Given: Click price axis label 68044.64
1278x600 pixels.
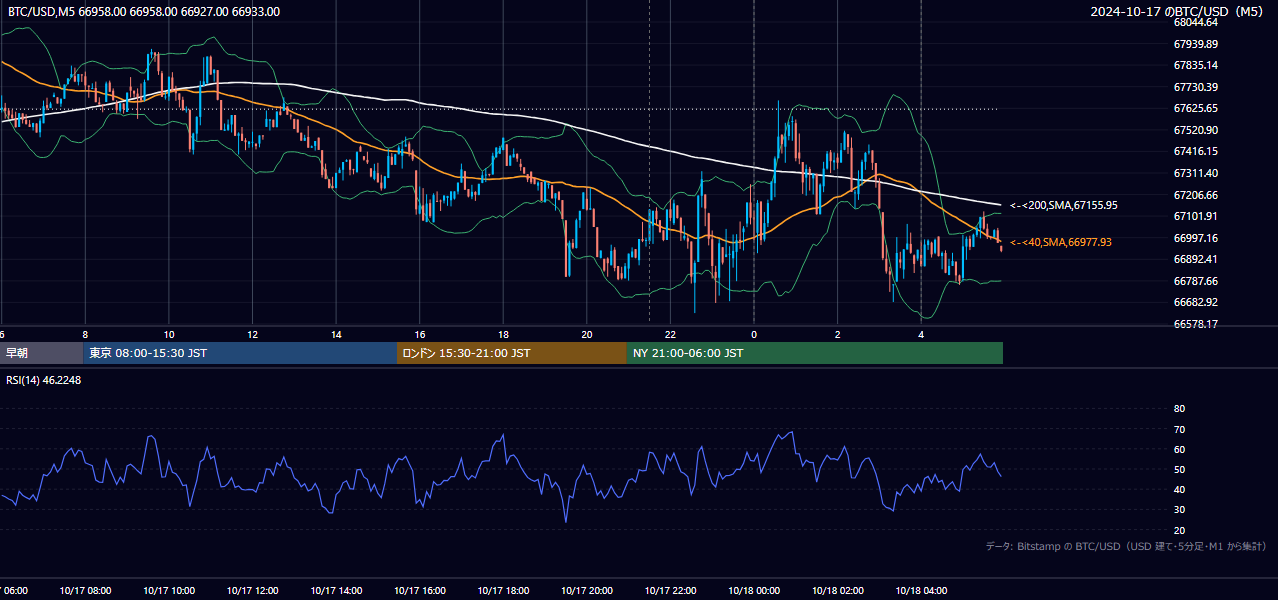Looking at the screenshot, I should click(x=1195, y=22).
